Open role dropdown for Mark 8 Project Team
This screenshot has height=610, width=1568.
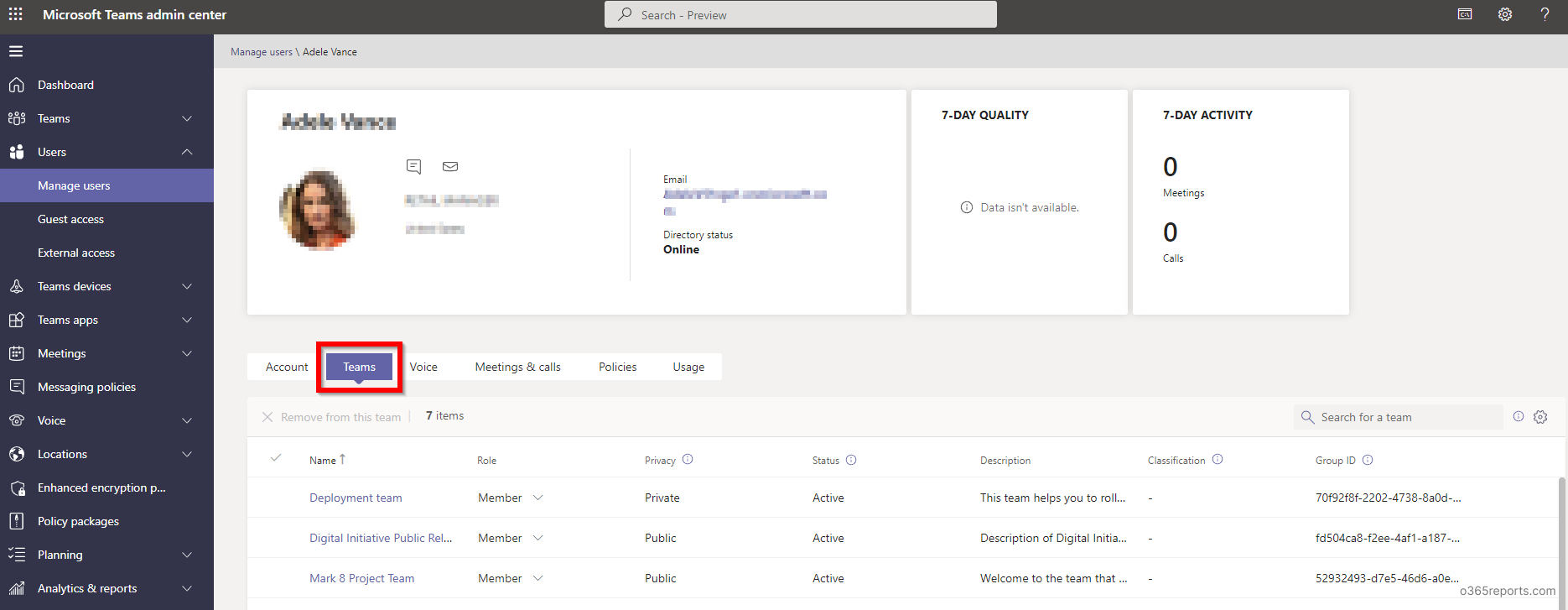(x=538, y=578)
